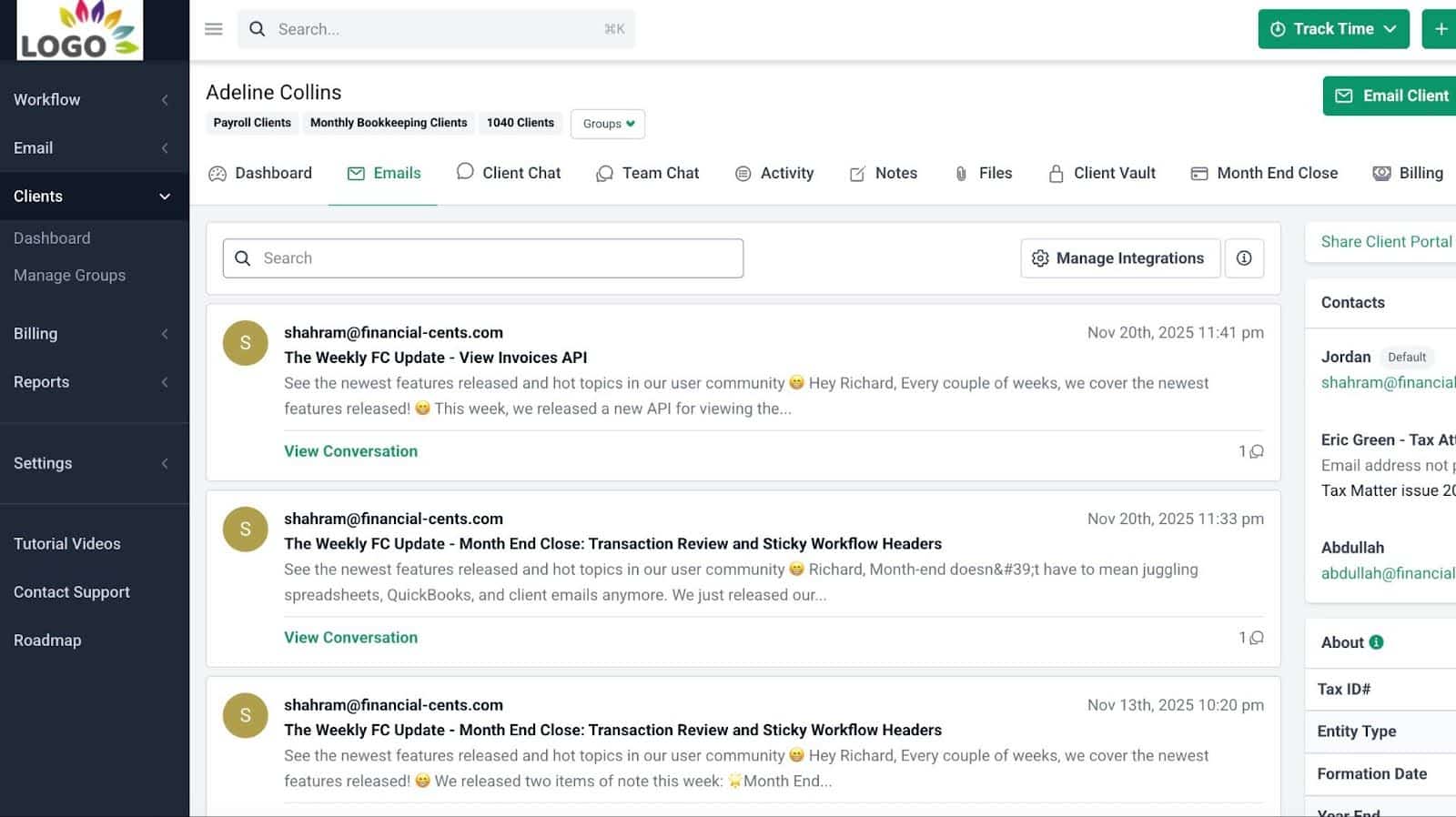The width and height of the screenshot is (1456, 817).
Task: Open Clients Dashboard sidebar item
Action: click(52, 238)
